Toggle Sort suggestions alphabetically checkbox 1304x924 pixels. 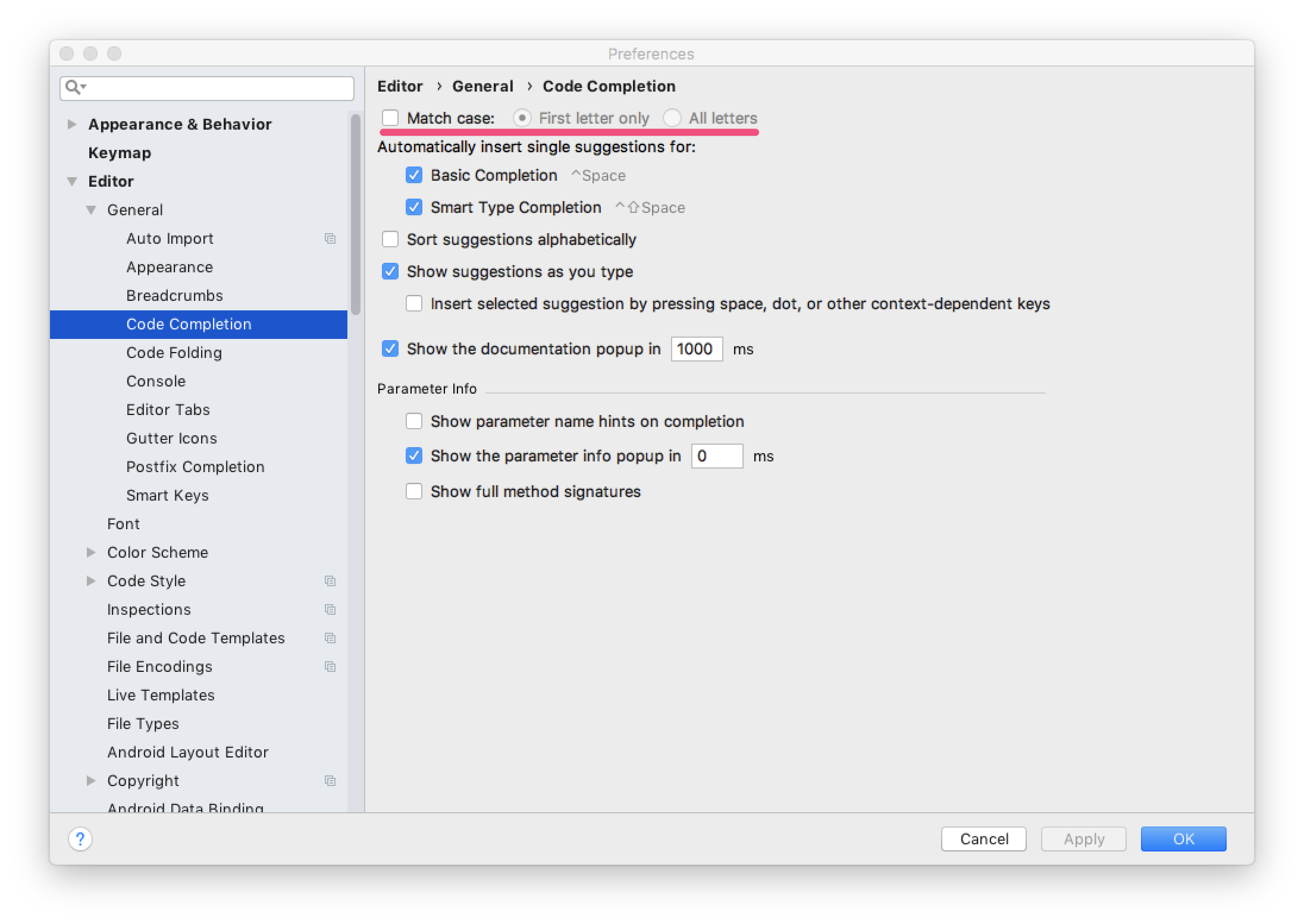390,240
